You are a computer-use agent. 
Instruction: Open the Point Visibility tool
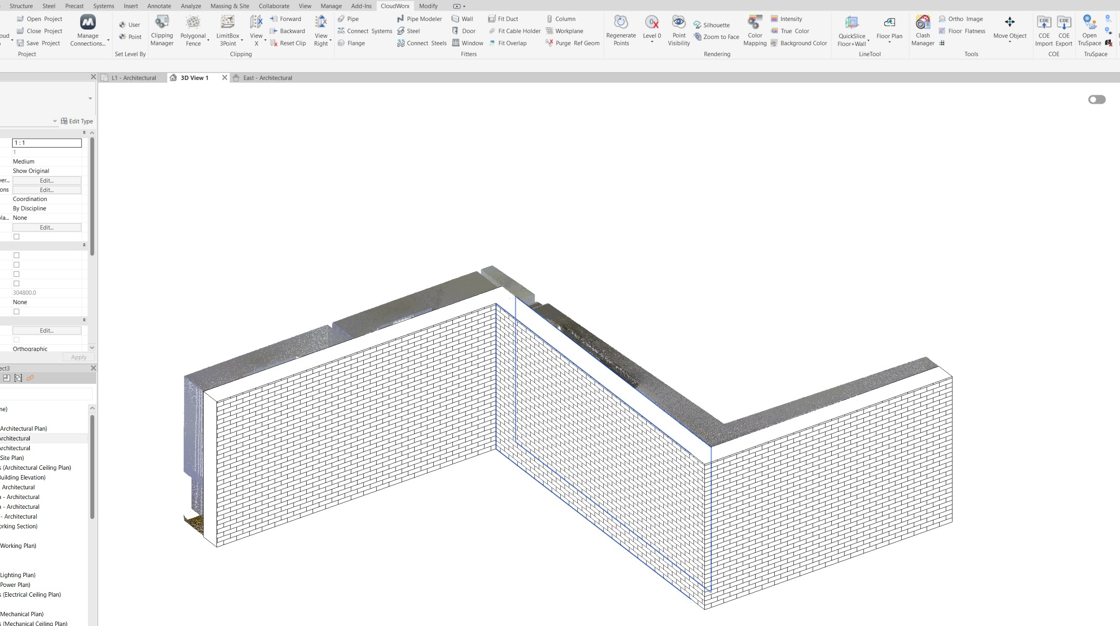click(x=678, y=31)
